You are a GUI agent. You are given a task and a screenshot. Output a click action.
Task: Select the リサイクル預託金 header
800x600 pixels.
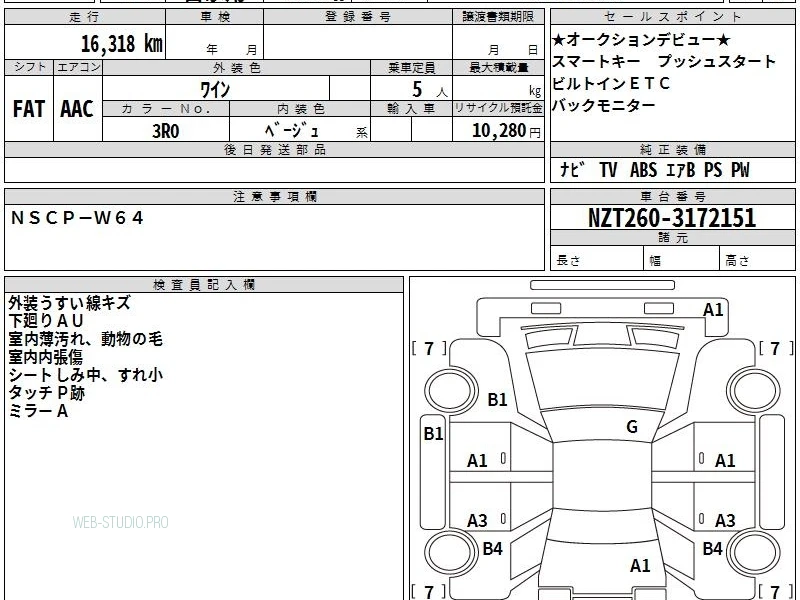click(x=498, y=108)
